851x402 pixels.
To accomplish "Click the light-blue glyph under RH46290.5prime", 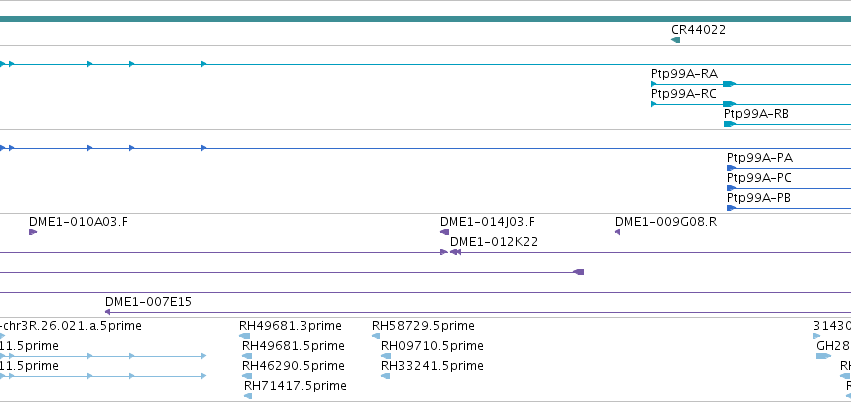I will pos(247,376).
